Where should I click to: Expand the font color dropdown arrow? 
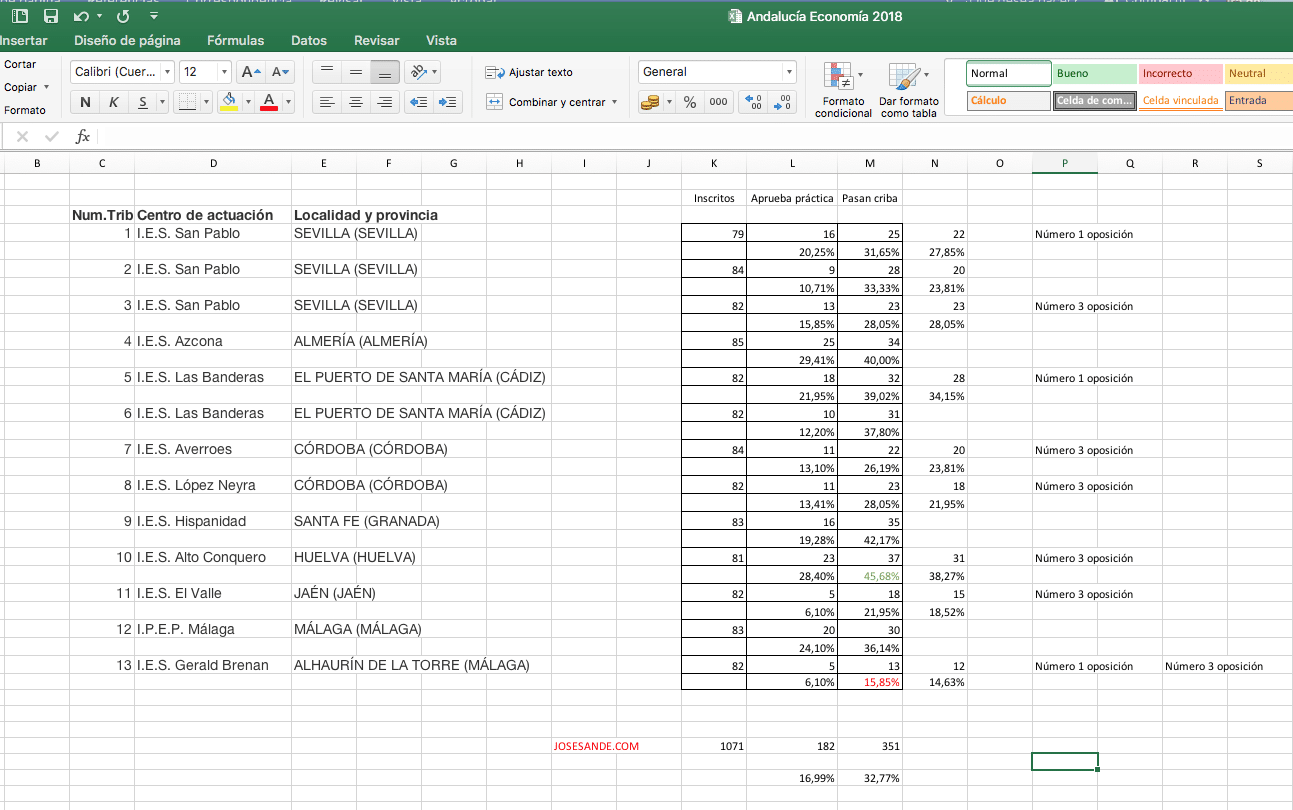coord(289,102)
